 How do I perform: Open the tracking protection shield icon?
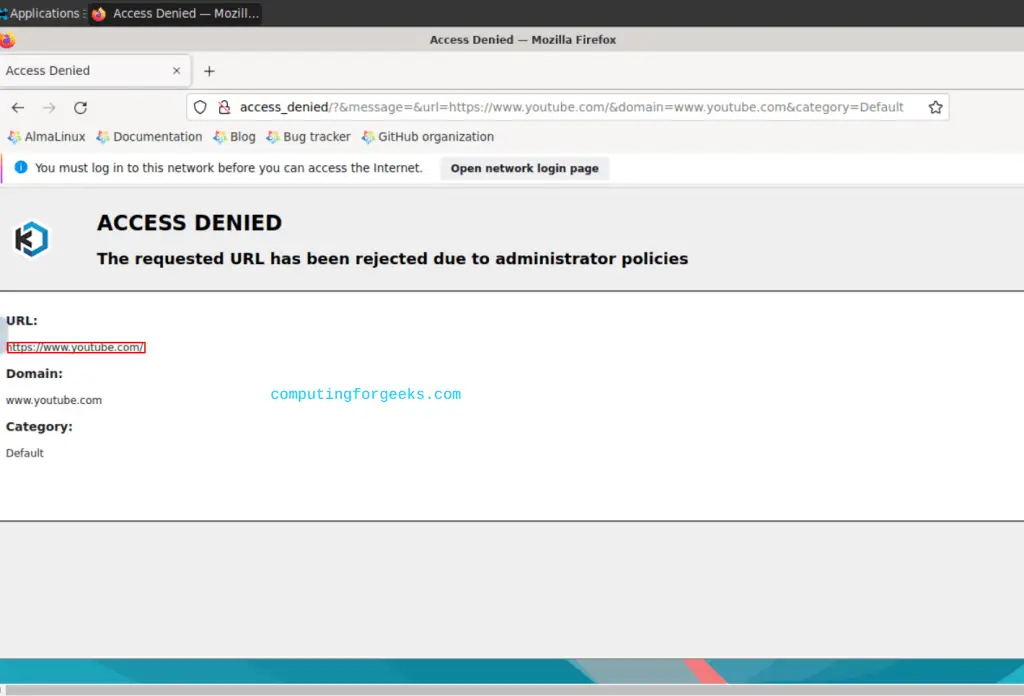pos(200,107)
